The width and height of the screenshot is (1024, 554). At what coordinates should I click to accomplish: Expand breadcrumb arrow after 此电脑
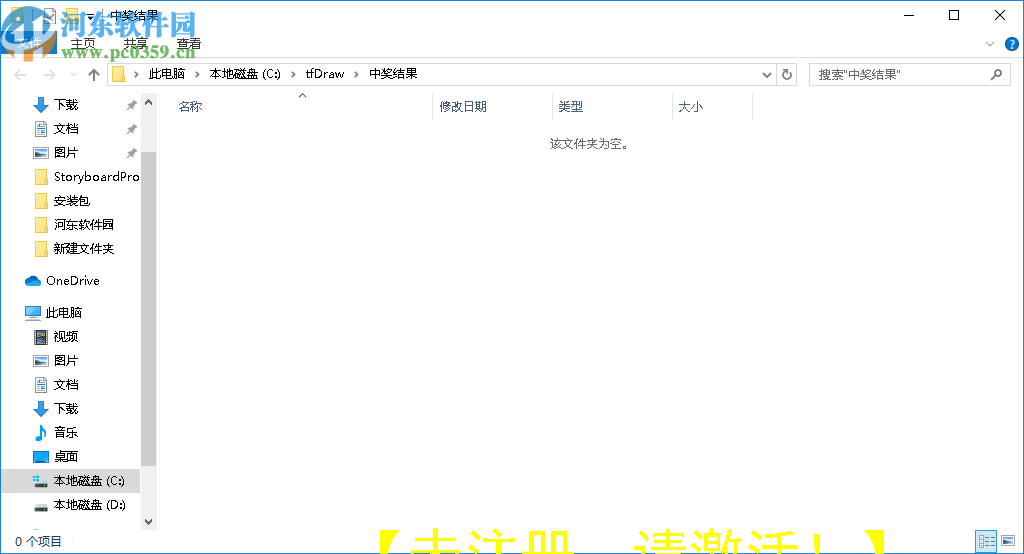point(197,74)
